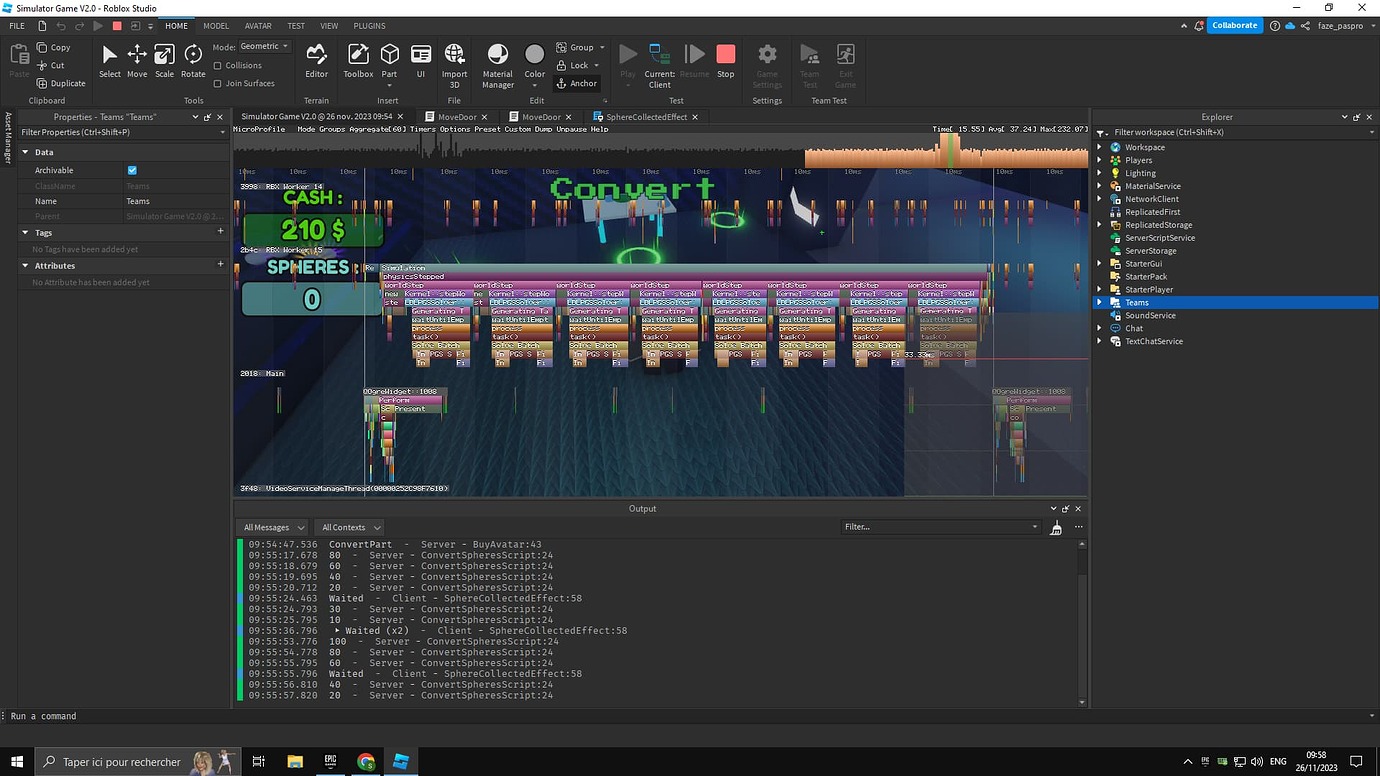Image resolution: width=1380 pixels, height=776 pixels.
Task: Insert a new Part
Action: pos(389,60)
